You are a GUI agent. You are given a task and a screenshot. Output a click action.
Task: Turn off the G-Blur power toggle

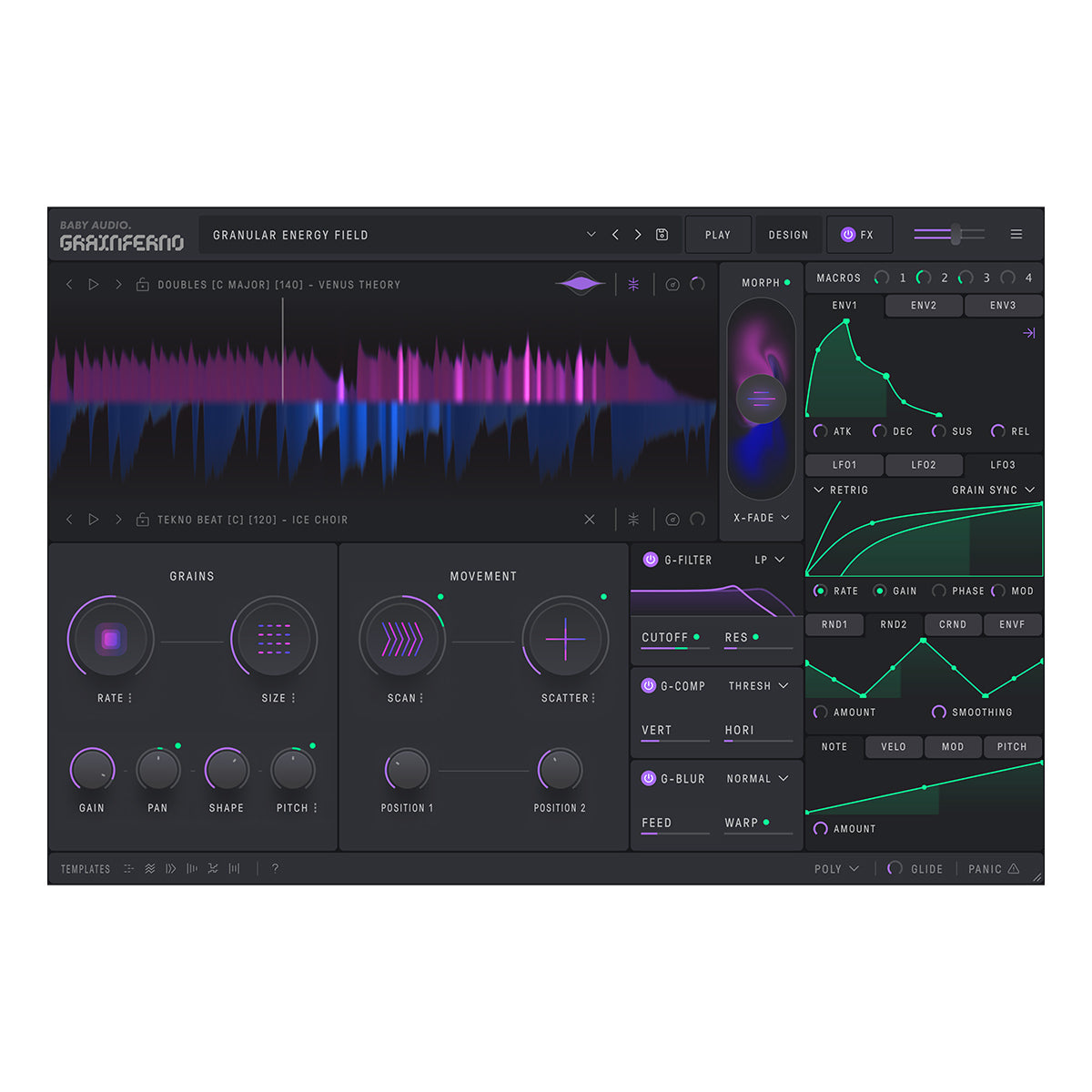[649, 779]
